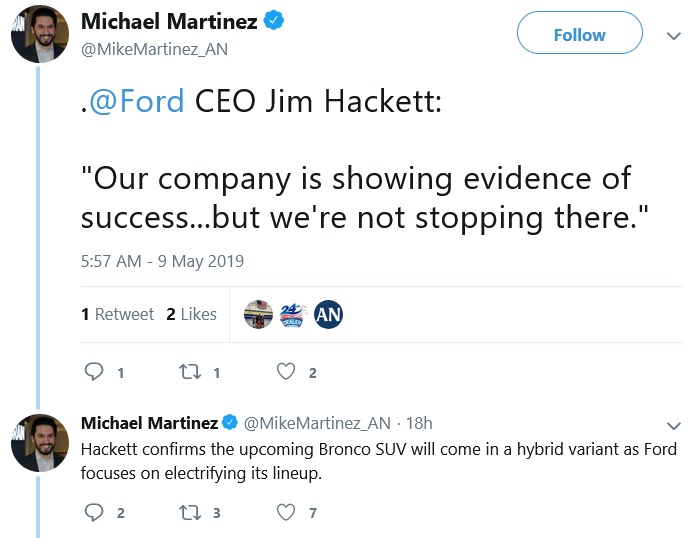Open the @Ford mention link
The image size is (696, 538).
(137, 103)
